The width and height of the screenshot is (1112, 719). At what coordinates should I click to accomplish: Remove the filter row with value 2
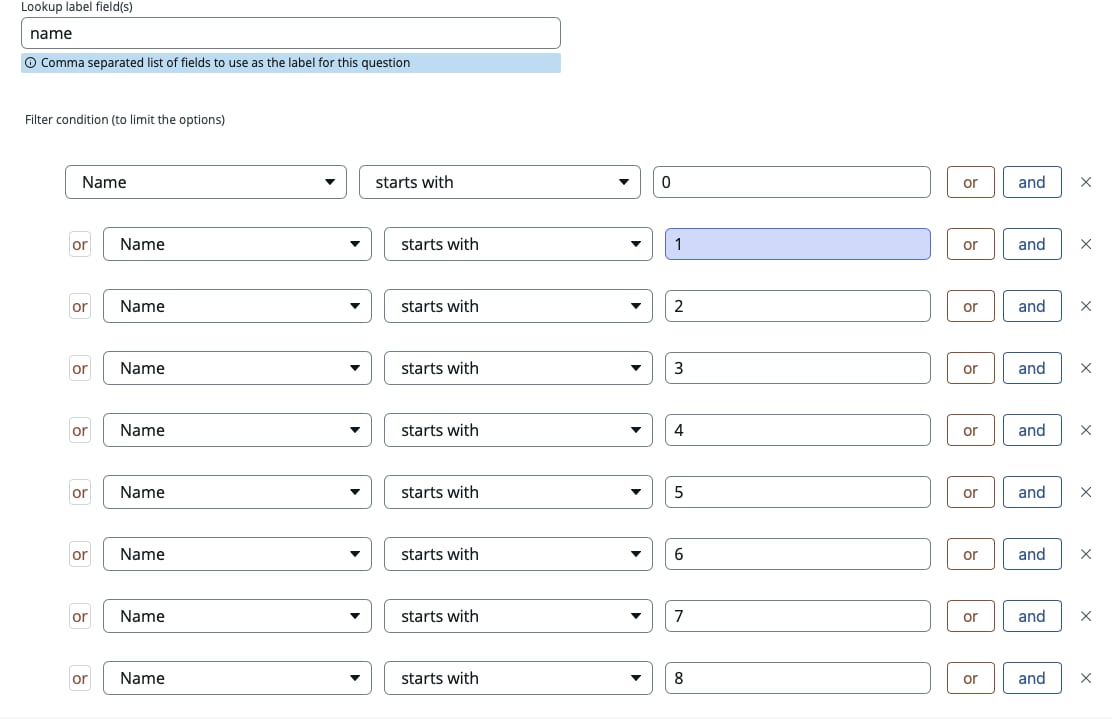pyautogui.click(x=1086, y=306)
